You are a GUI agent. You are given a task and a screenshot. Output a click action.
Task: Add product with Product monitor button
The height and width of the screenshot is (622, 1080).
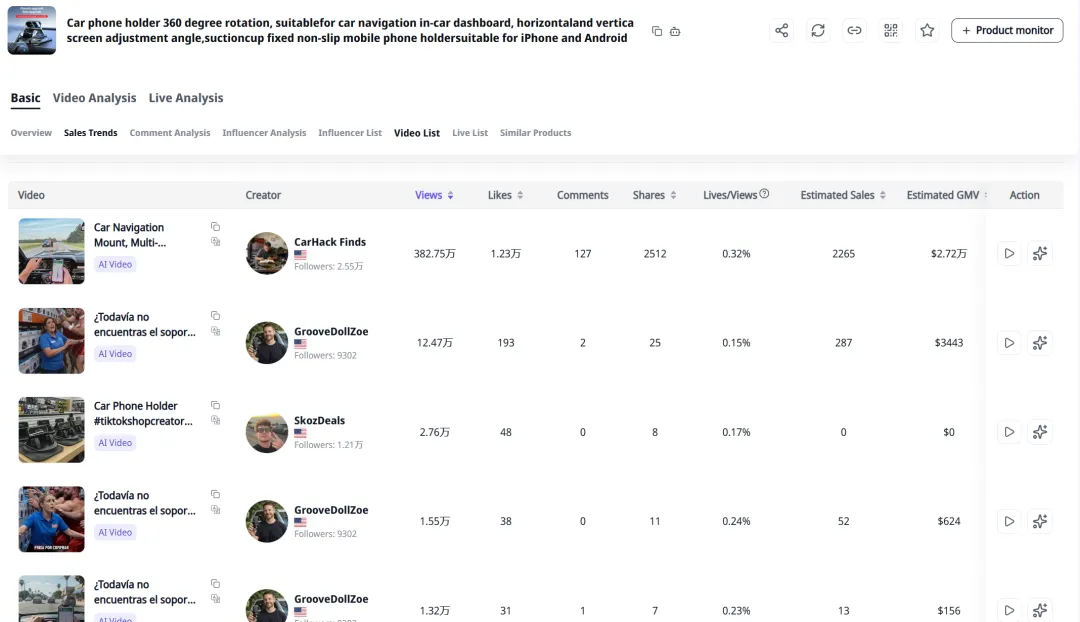click(1007, 30)
